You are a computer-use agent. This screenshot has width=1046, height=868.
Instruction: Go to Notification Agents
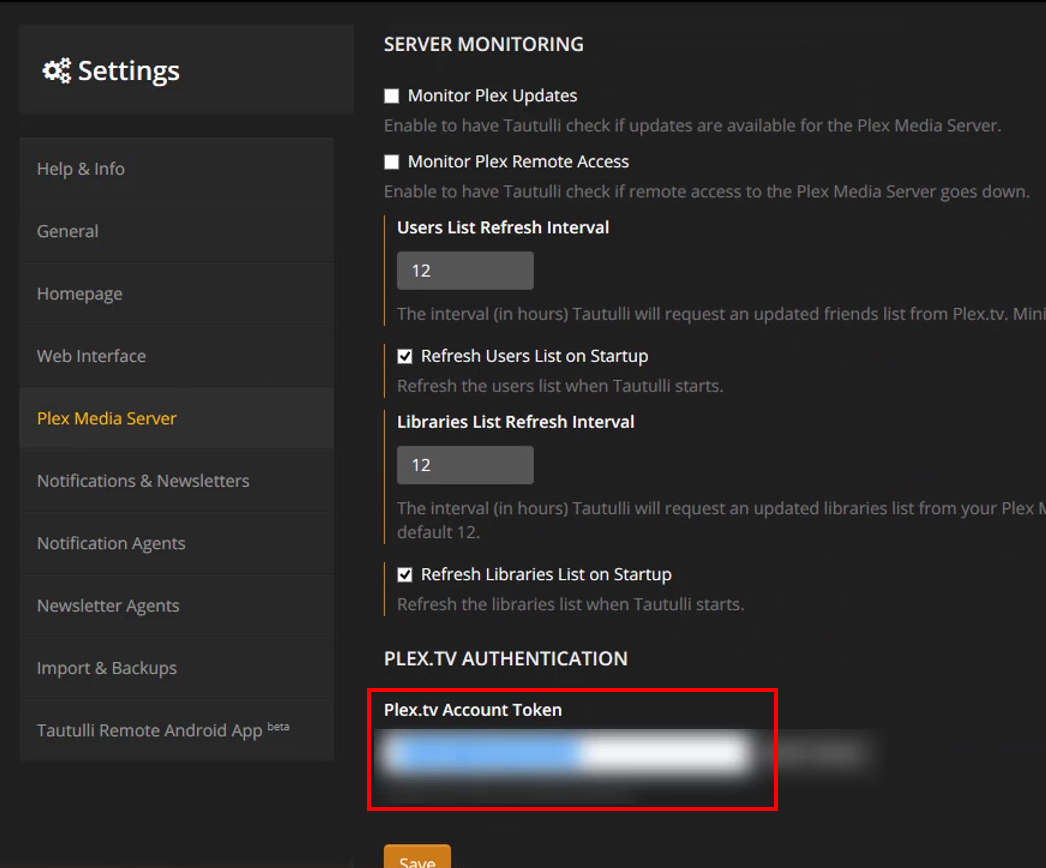click(111, 543)
